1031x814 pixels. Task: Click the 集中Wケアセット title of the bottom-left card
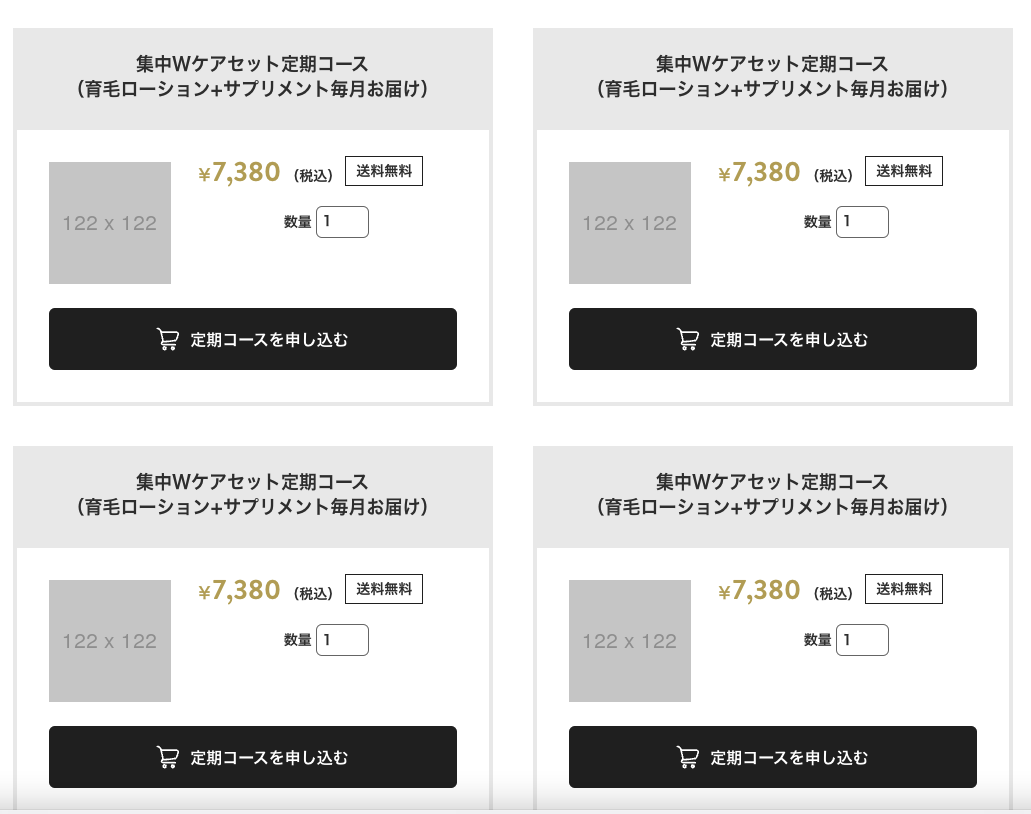coord(252,494)
